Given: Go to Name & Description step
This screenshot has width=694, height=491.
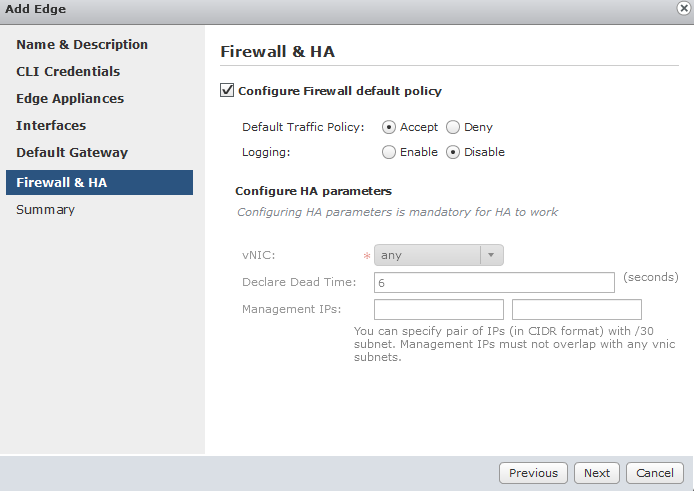Looking at the screenshot, I should 82,45.
